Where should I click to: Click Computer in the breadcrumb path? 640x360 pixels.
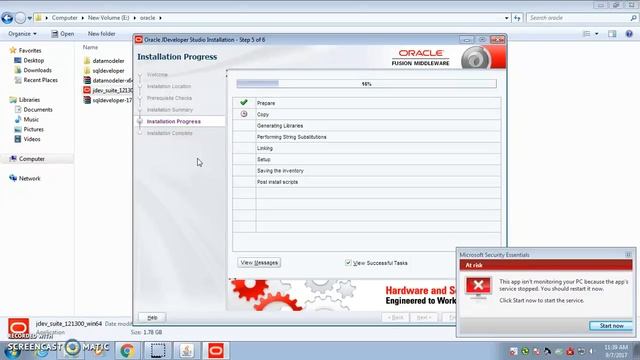pyautogui.click(x=64, y=18)
